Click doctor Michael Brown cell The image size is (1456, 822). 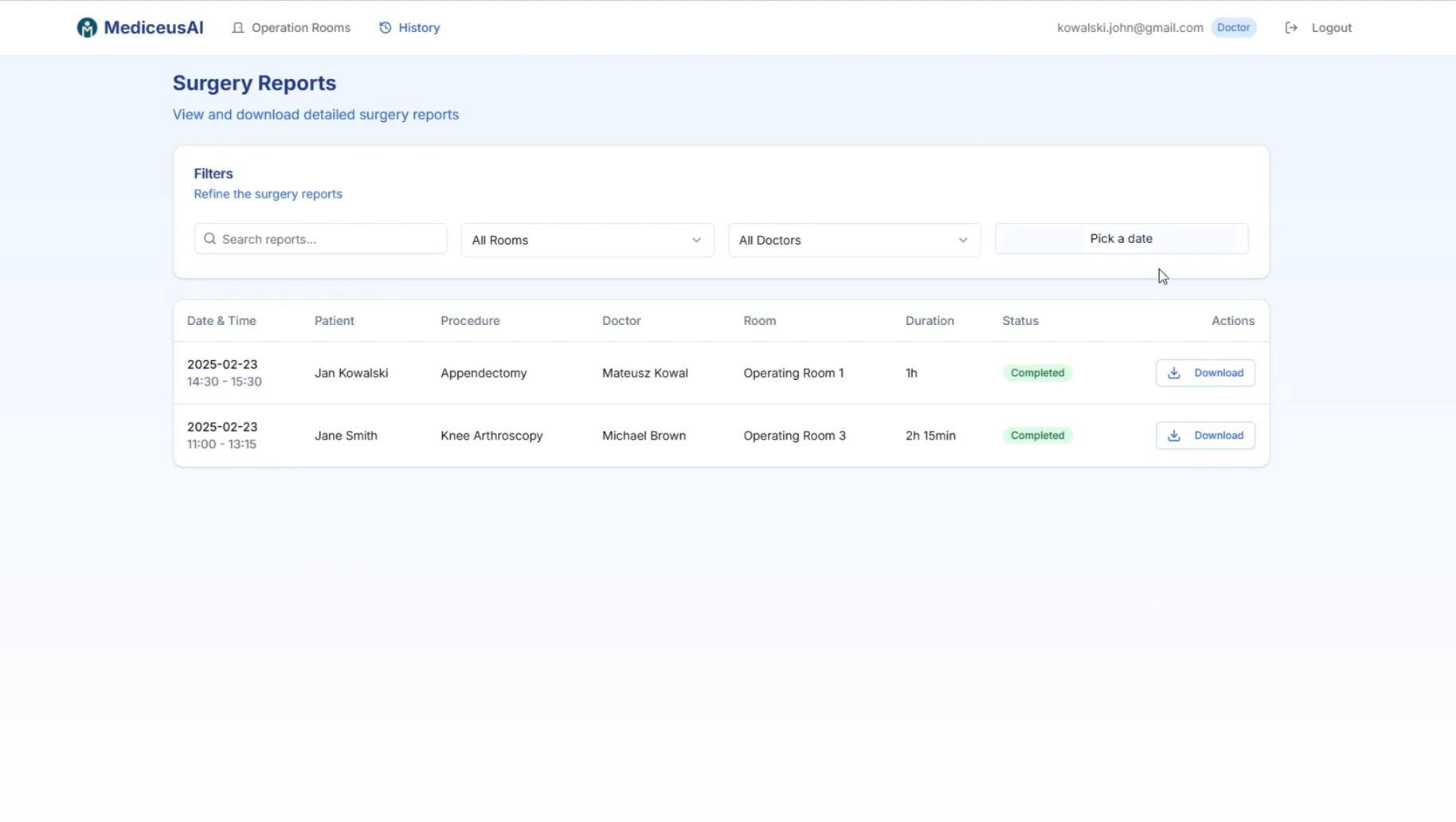644,436
